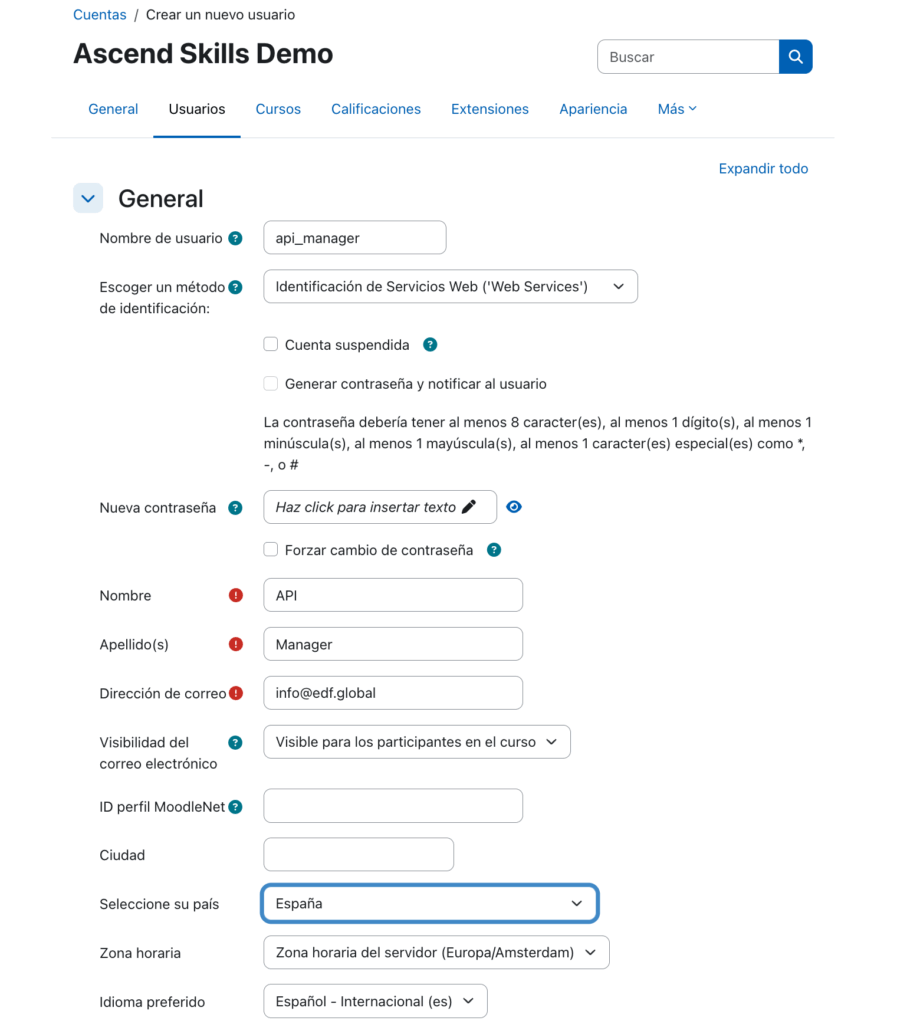Switch to the Cursos tab
This screenshot has width=920, height=1024.
pyautogui.click(x=278, y=109)
